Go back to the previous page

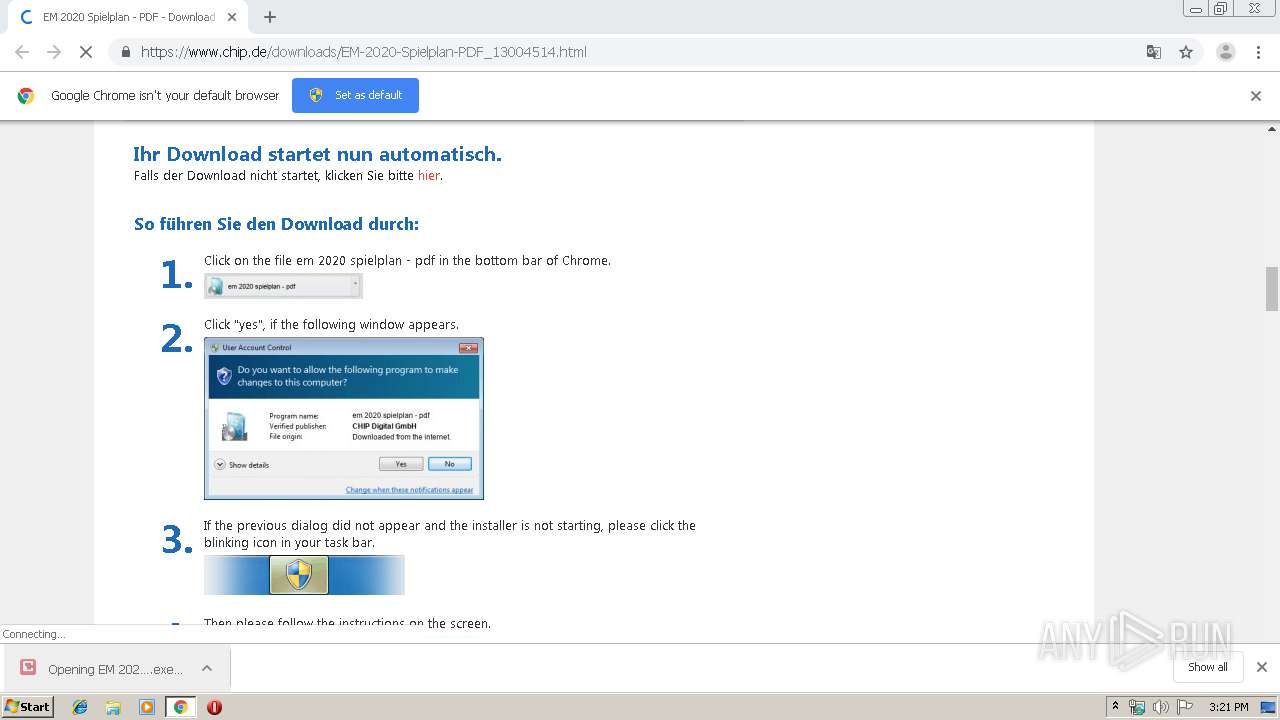coord(22,52)
